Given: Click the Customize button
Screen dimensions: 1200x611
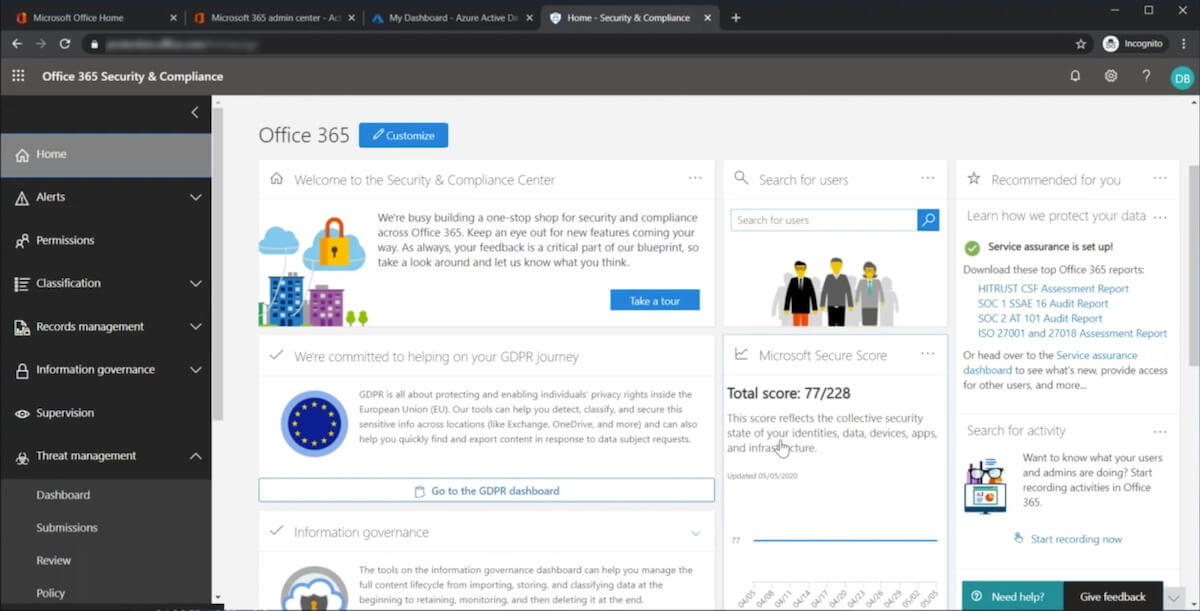Looking at the screenshot, I should [403, 135].
